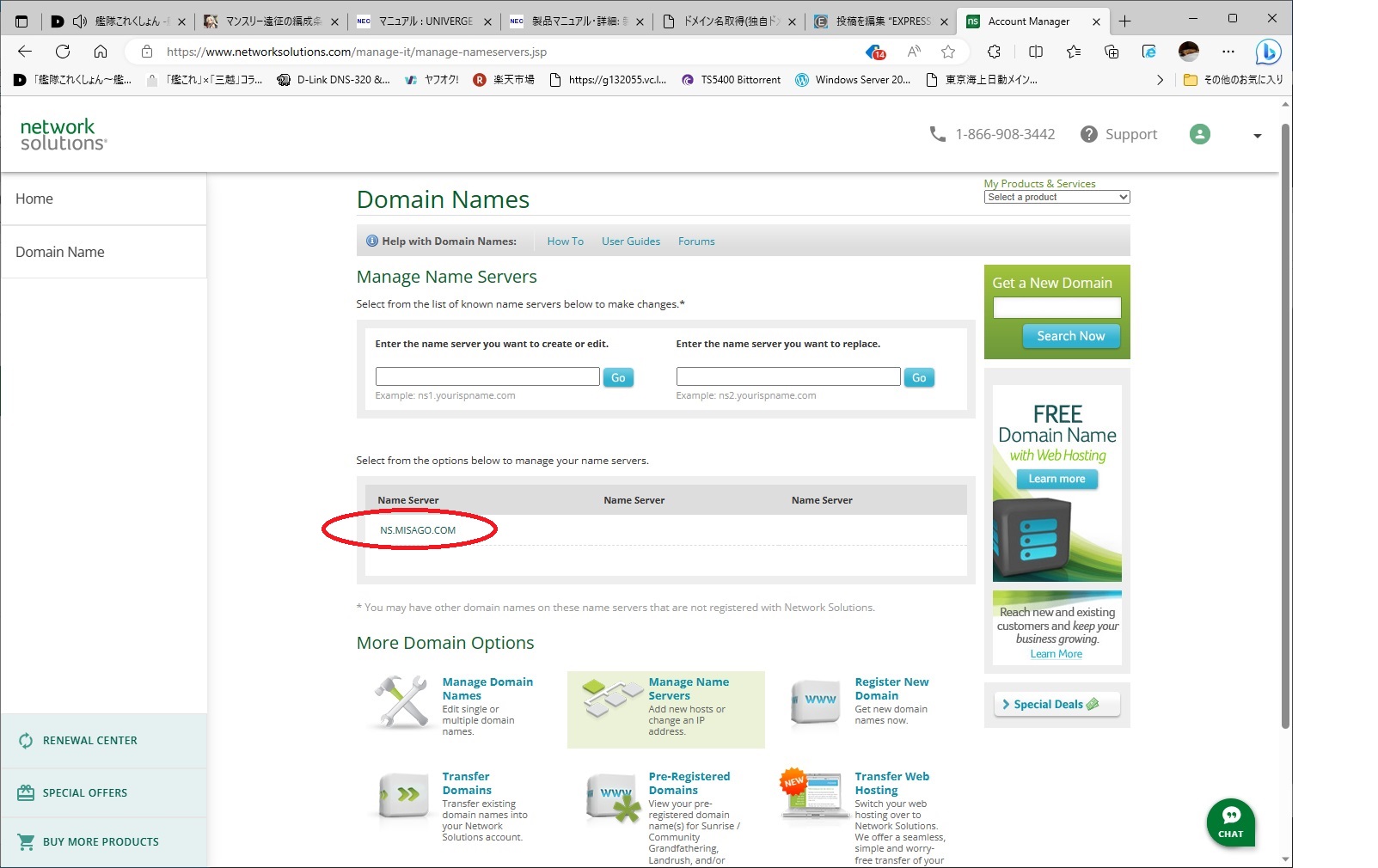Screen dimensions: 1378x868
Task: Click the page vertical scrollbar
Action: 1286,425
